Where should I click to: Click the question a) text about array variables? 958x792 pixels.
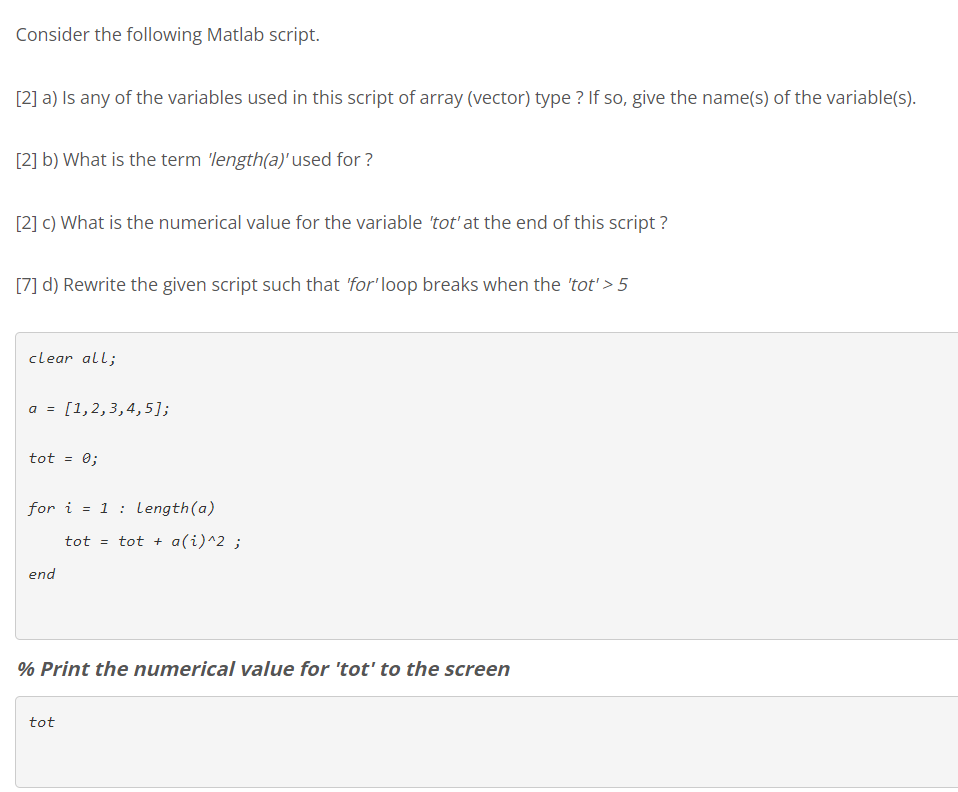coord(466,98)
